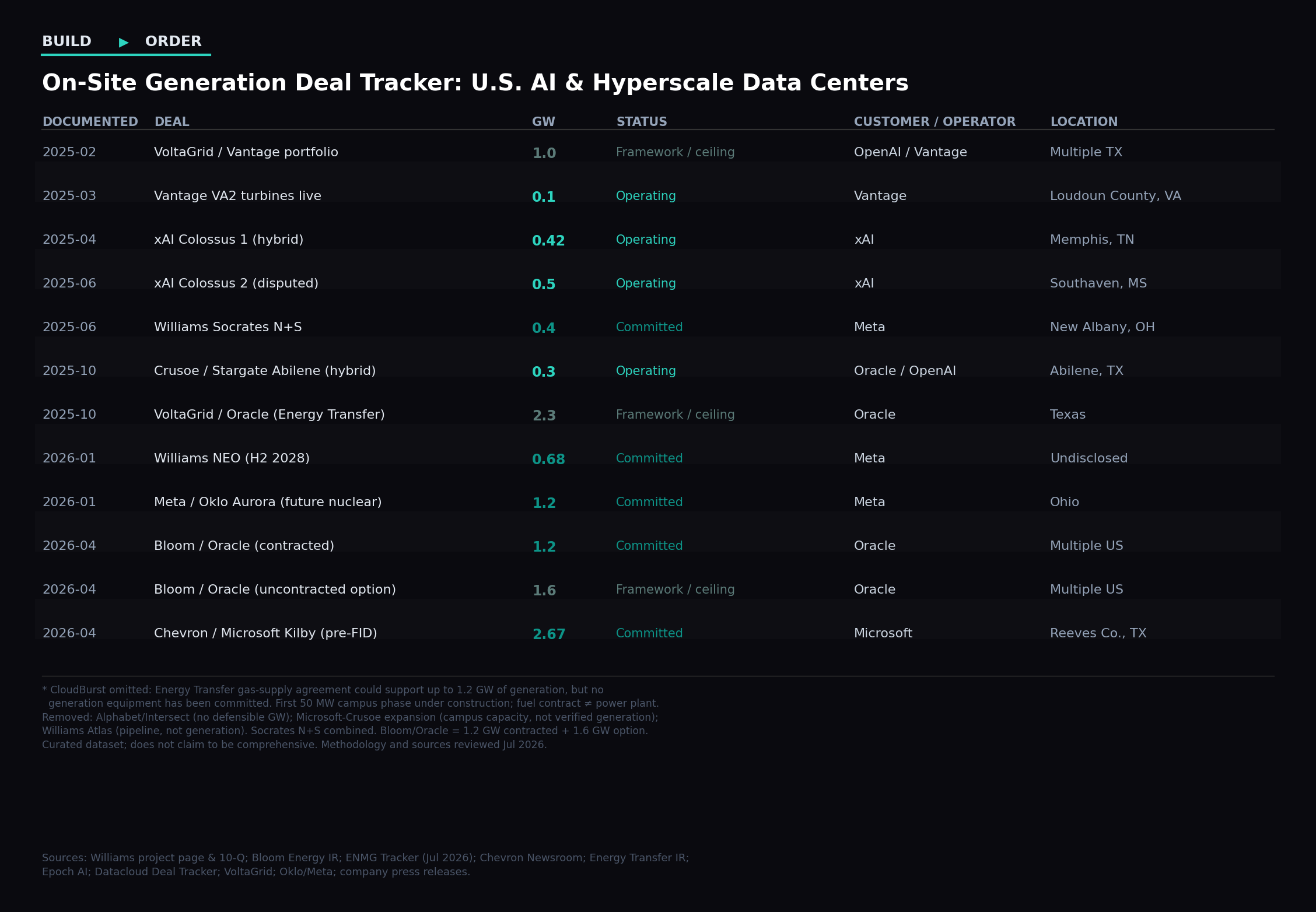Image resolution: width=1316 pixels, height=912 pixels.
Task: Click the 2.67 GW value for Chevron
Action: (x=549, y=634)
